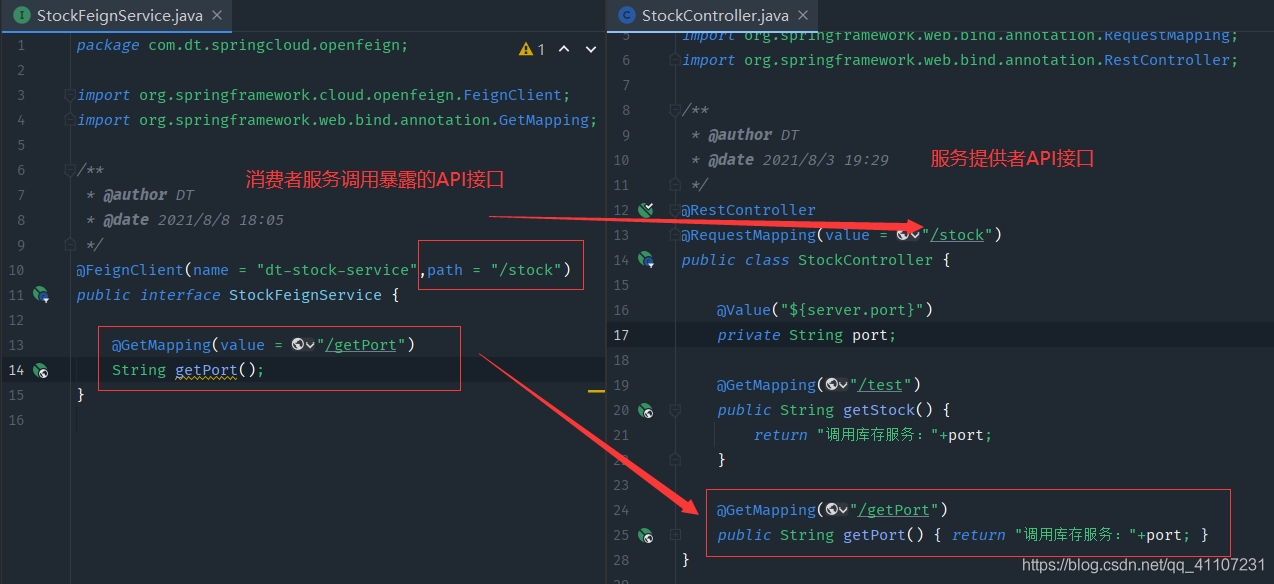Collapse the getStock method fold on line 20
This screenshot has height=584, width=1274.
[x=675, y=410]
